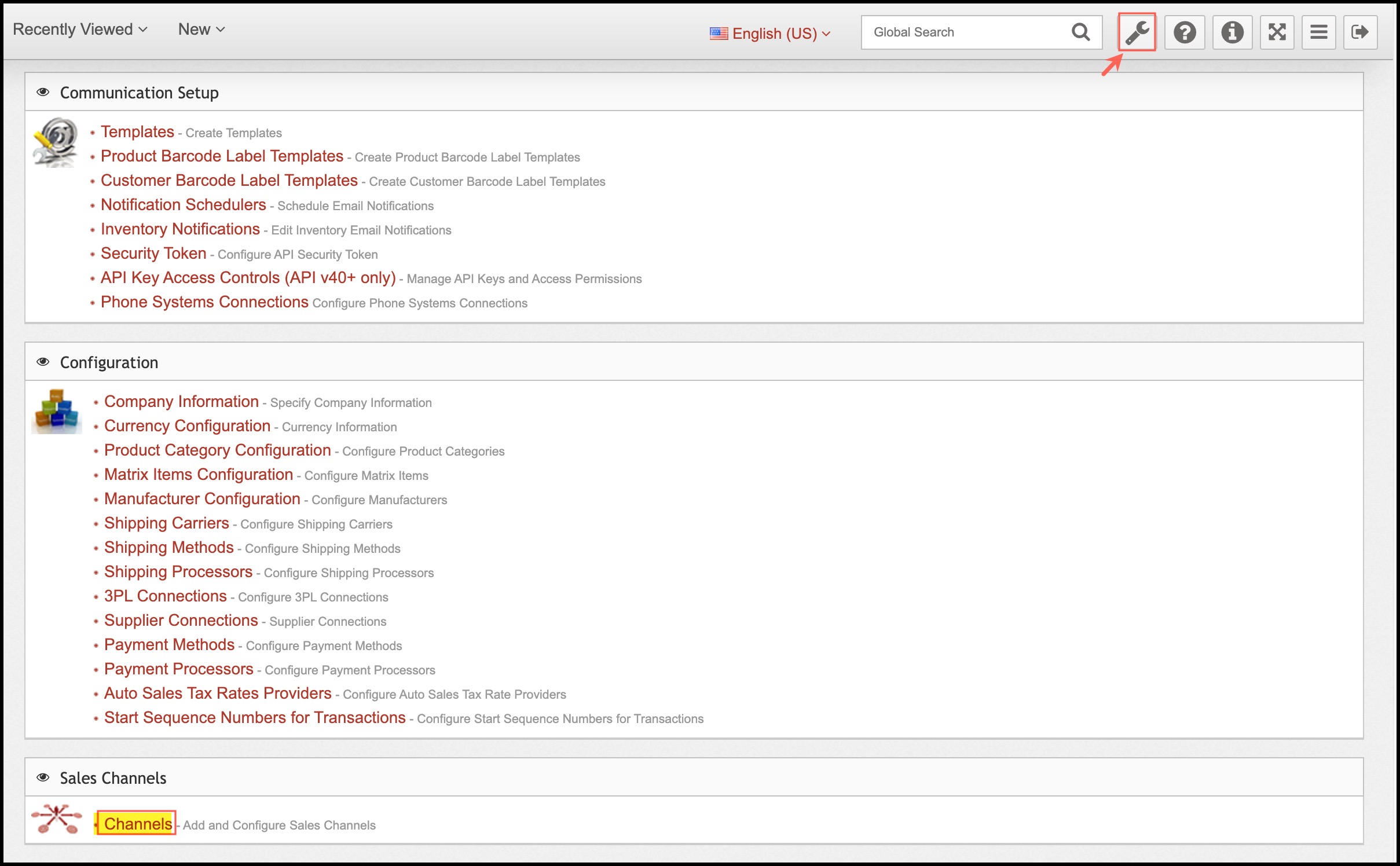Open Shipping Carriers configuration link
Viewport: 1400px width, 866px height.
coord(167,523)
